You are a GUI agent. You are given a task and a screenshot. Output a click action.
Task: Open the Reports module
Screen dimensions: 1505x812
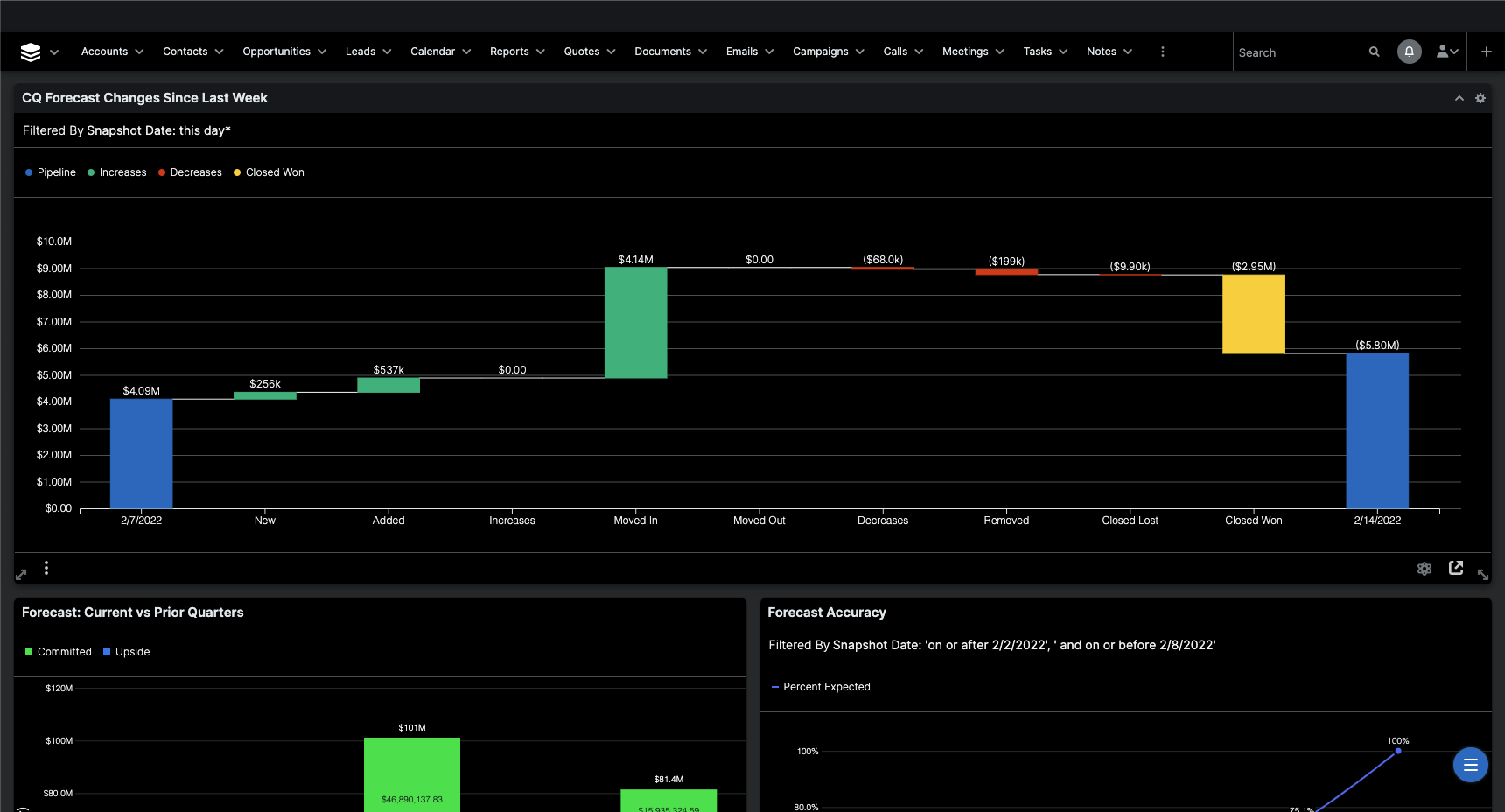point(509,52)
